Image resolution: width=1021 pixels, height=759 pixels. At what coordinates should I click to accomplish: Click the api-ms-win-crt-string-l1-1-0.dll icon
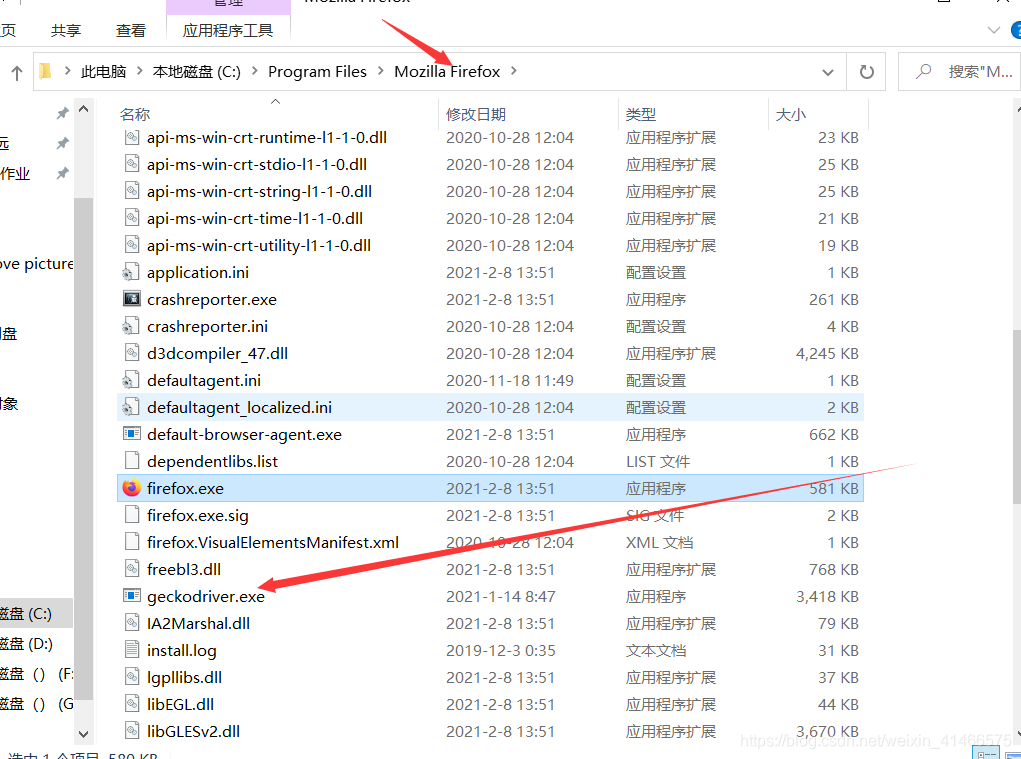[x=132, y=191]
